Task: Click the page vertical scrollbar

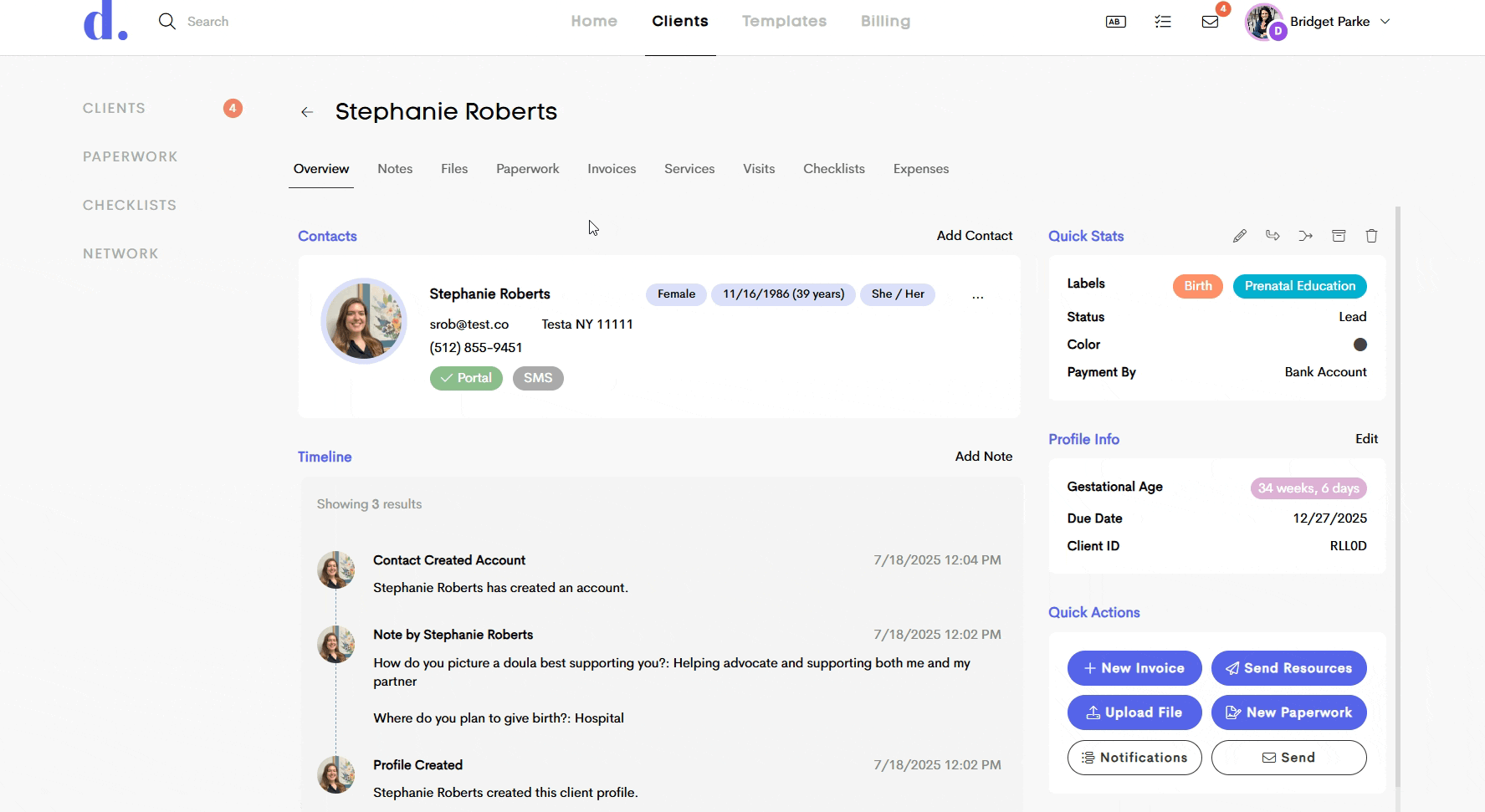Action: coord(1397,497)
